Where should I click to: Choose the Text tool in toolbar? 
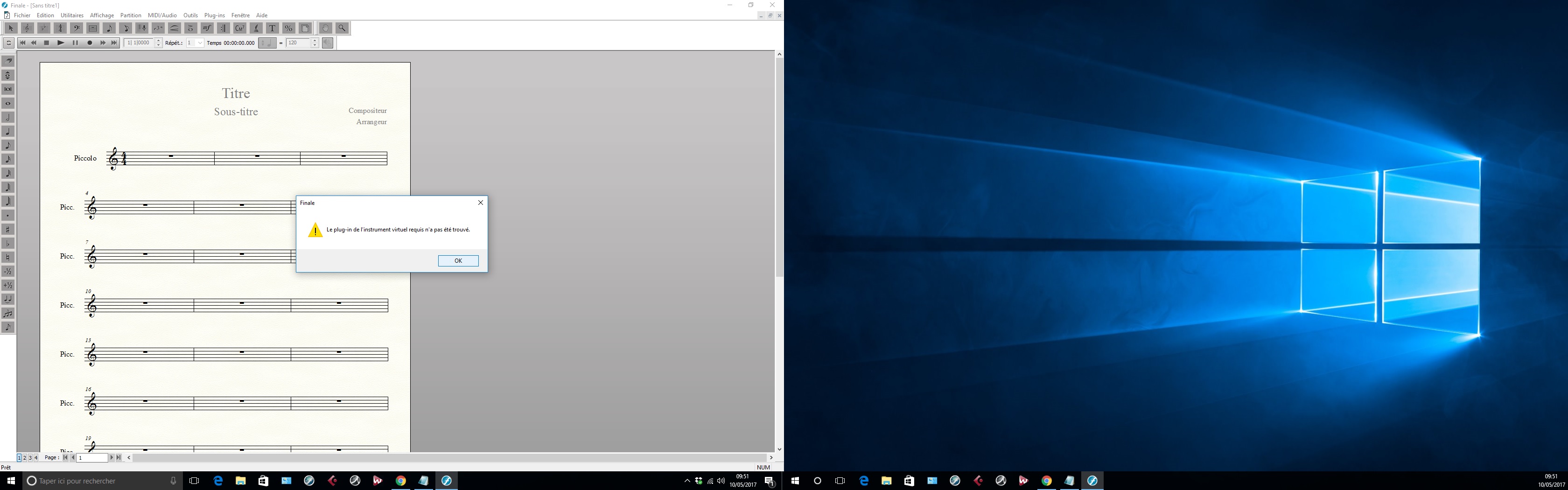pyautogui.click(x=272, y=28)
